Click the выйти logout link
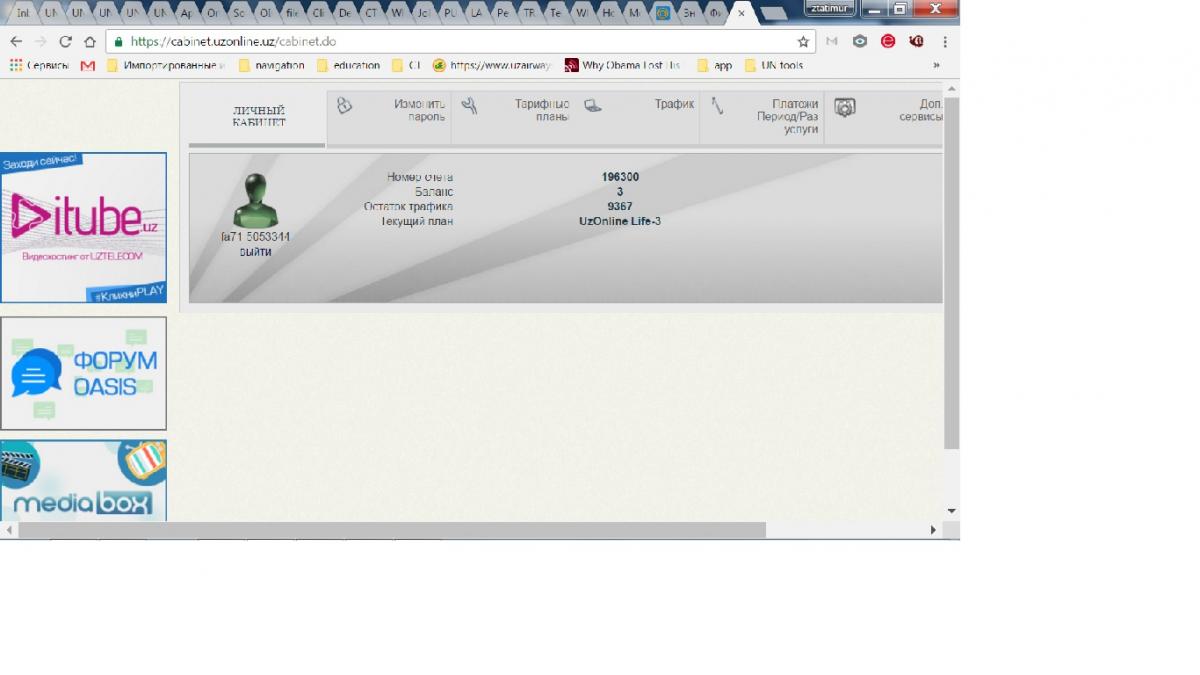1200x675 pixels. tap(255, 252)
